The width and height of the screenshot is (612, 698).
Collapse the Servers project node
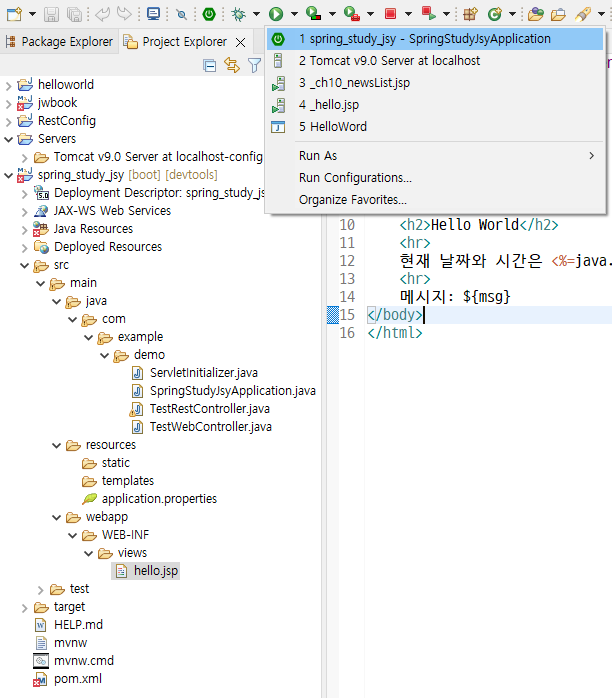point(8,139)
